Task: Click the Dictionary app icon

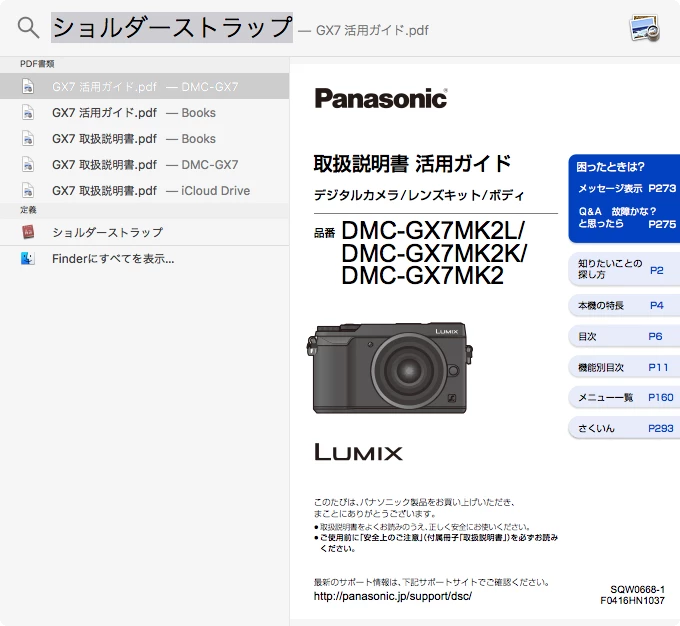Action: (x=28, y=232)
